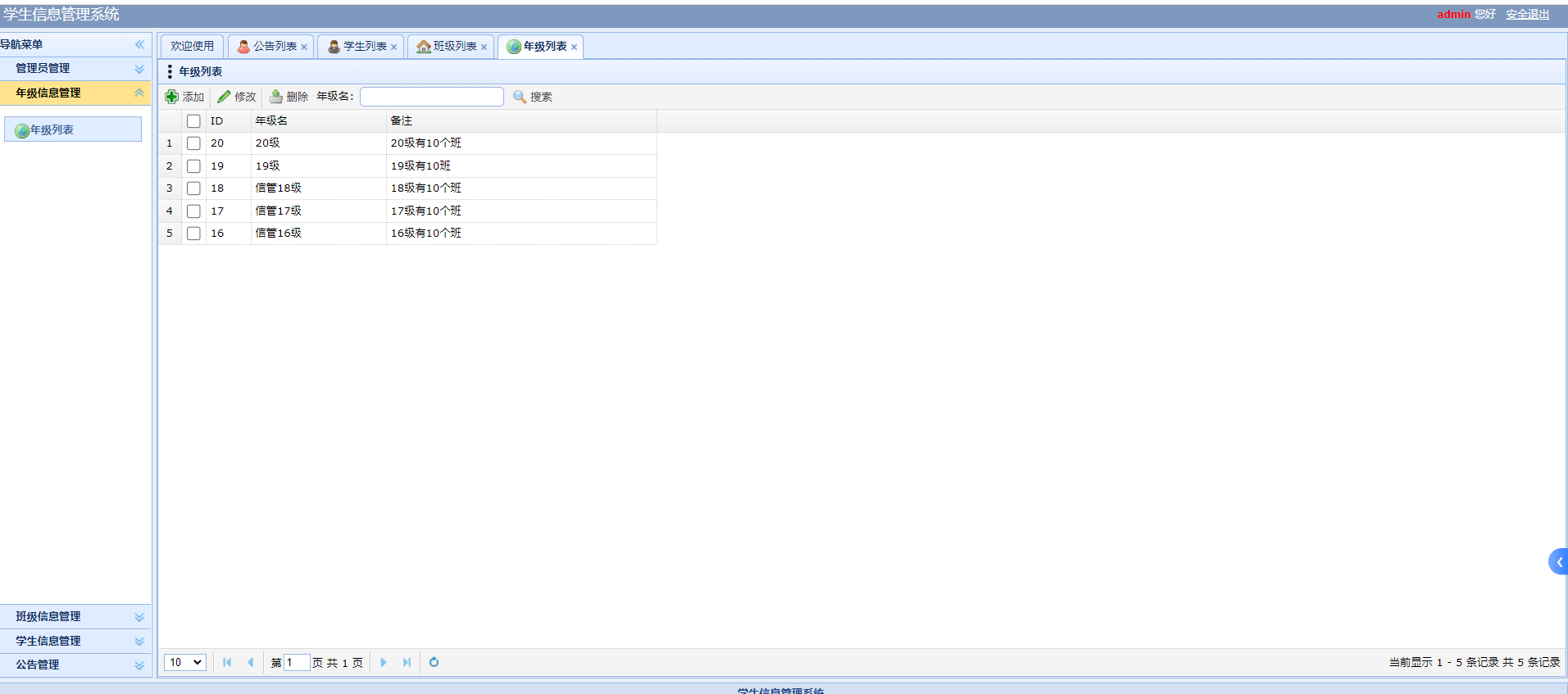
Task: Click the Delete (删除) toolbar icon
Action: tap(276, 97)
